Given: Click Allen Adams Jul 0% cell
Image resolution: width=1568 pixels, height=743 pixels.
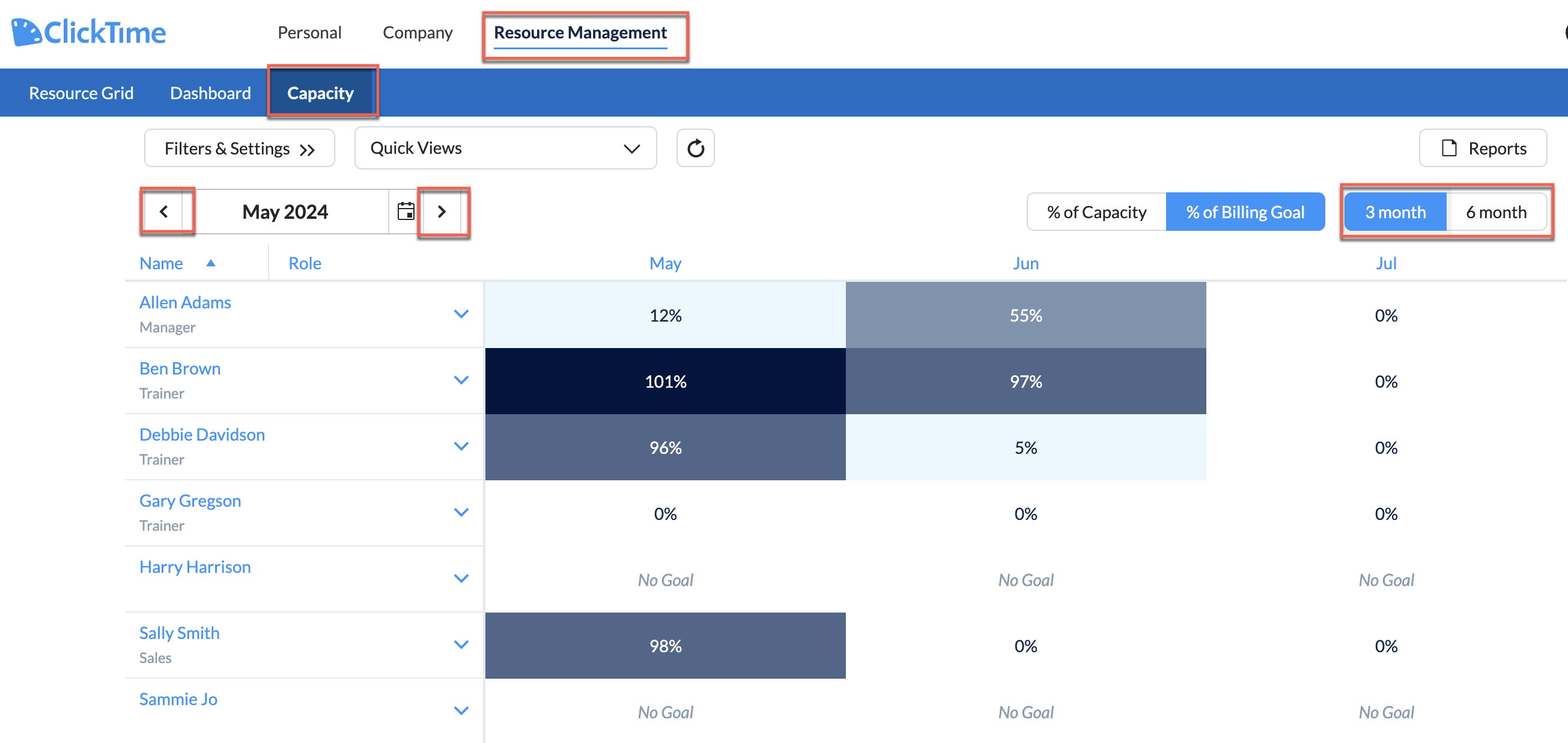Looking at the screenshot, I should 1386,315.
